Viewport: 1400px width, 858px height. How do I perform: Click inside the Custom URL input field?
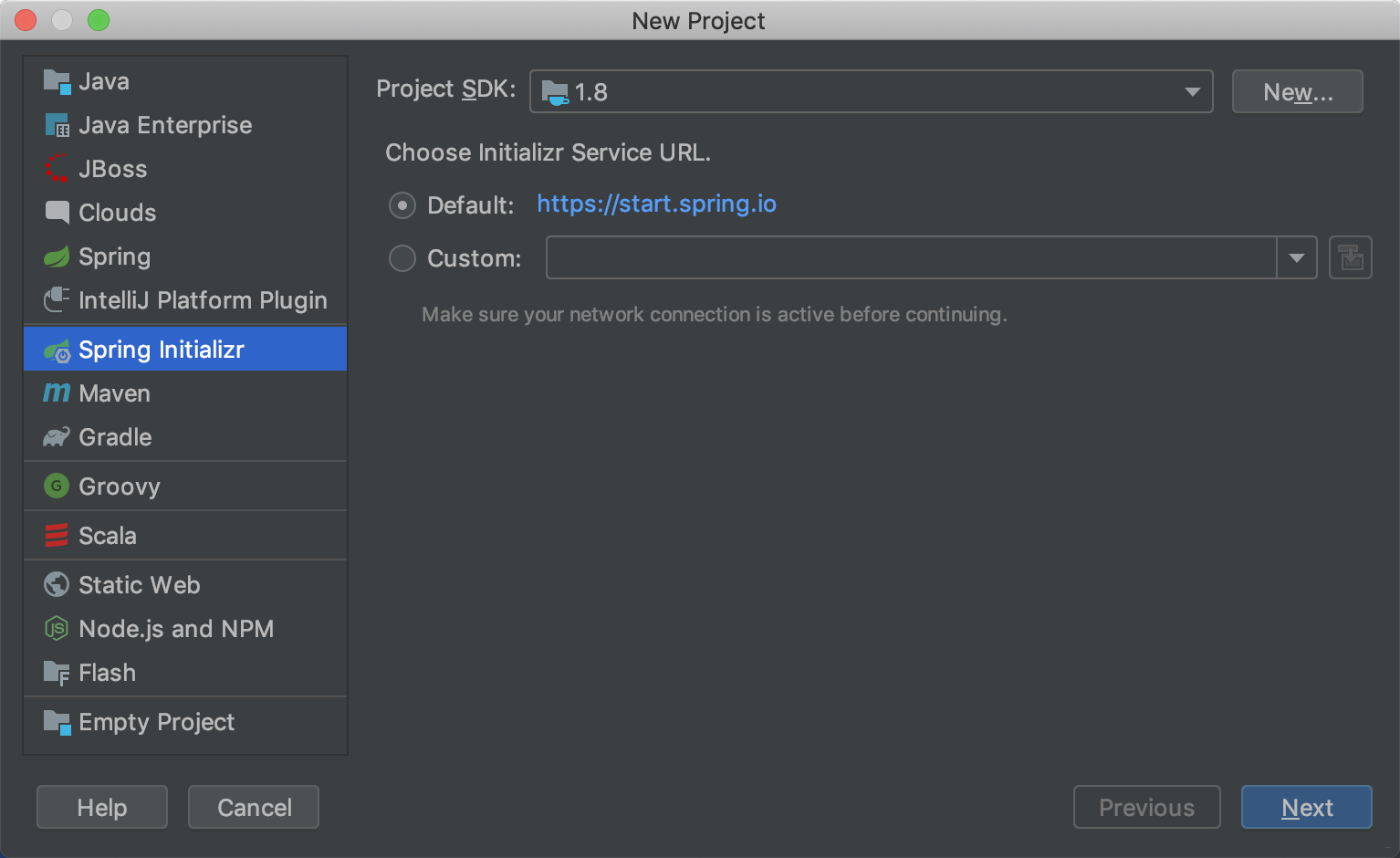[911, 257]
